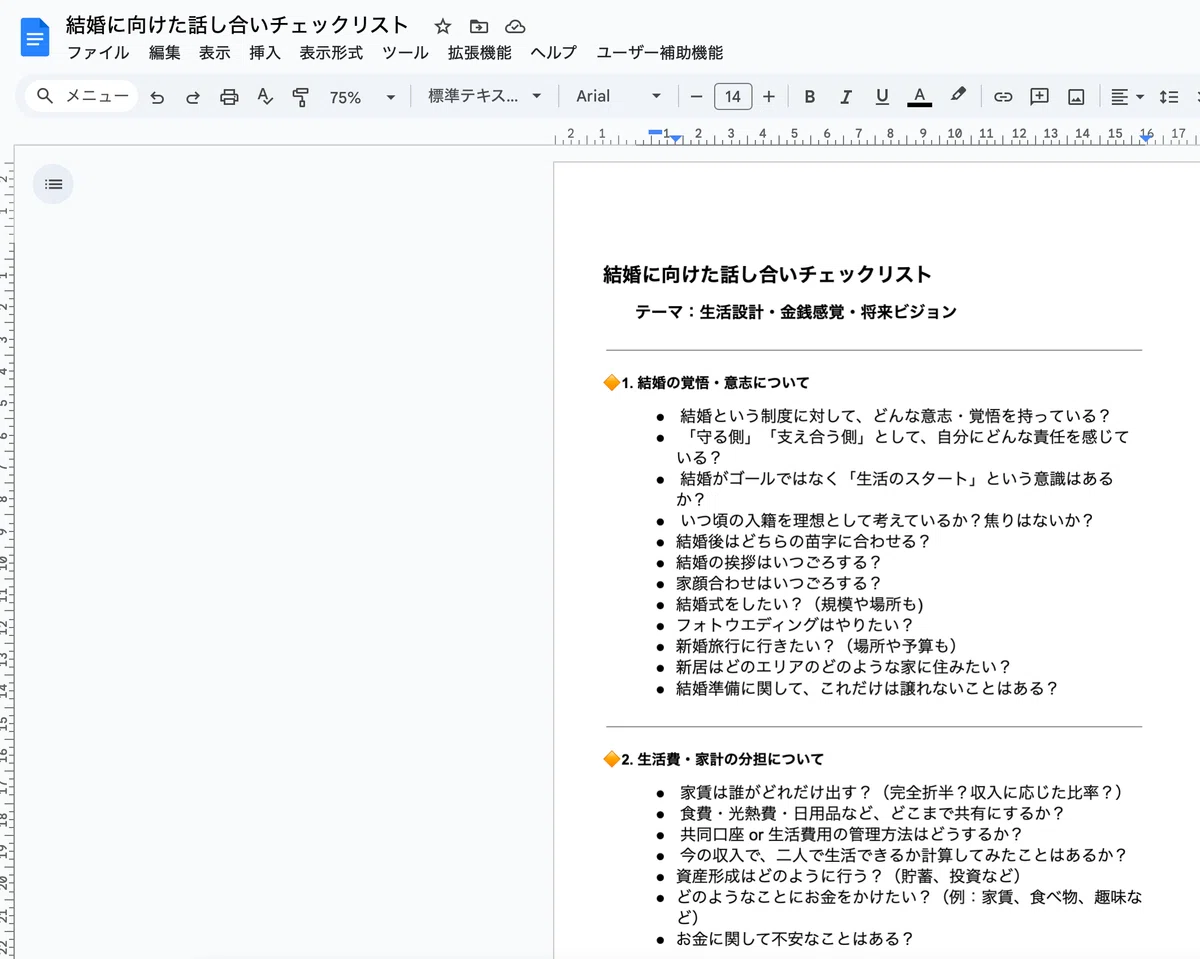This screenshot has width=1200, height=959.
Task: Click bullet 新居はどのエリアのどのような家に住みたい？
Action: [843, 667]
